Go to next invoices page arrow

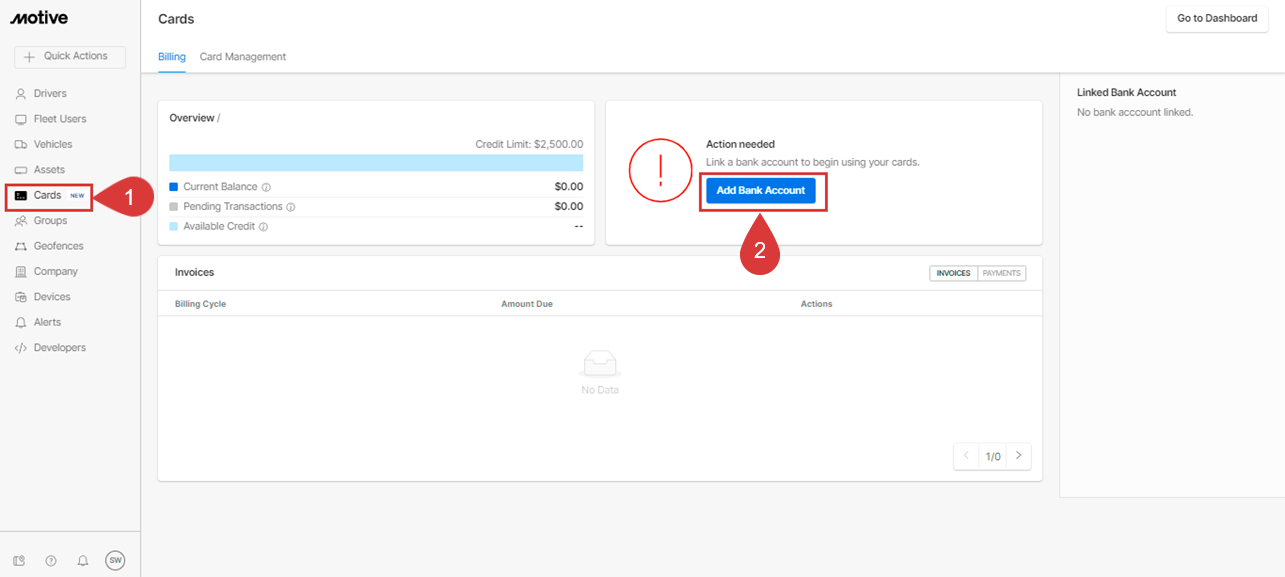point(1018,456)
